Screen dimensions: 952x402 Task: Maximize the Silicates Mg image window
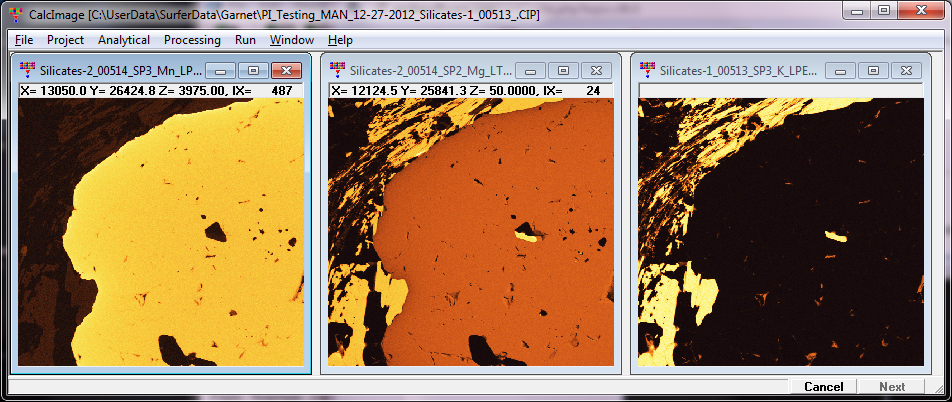564,70
